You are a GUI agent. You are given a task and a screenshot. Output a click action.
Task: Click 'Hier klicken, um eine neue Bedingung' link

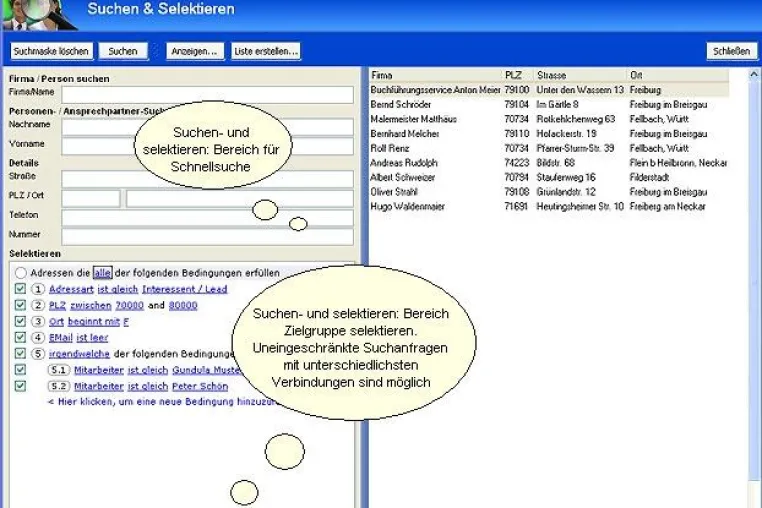coord(163,402)
